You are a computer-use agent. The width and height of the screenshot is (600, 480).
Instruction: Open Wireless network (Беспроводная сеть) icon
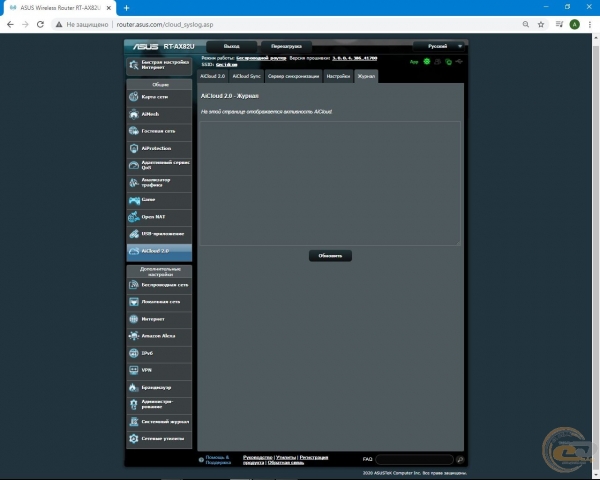click(x=134, y=285)
